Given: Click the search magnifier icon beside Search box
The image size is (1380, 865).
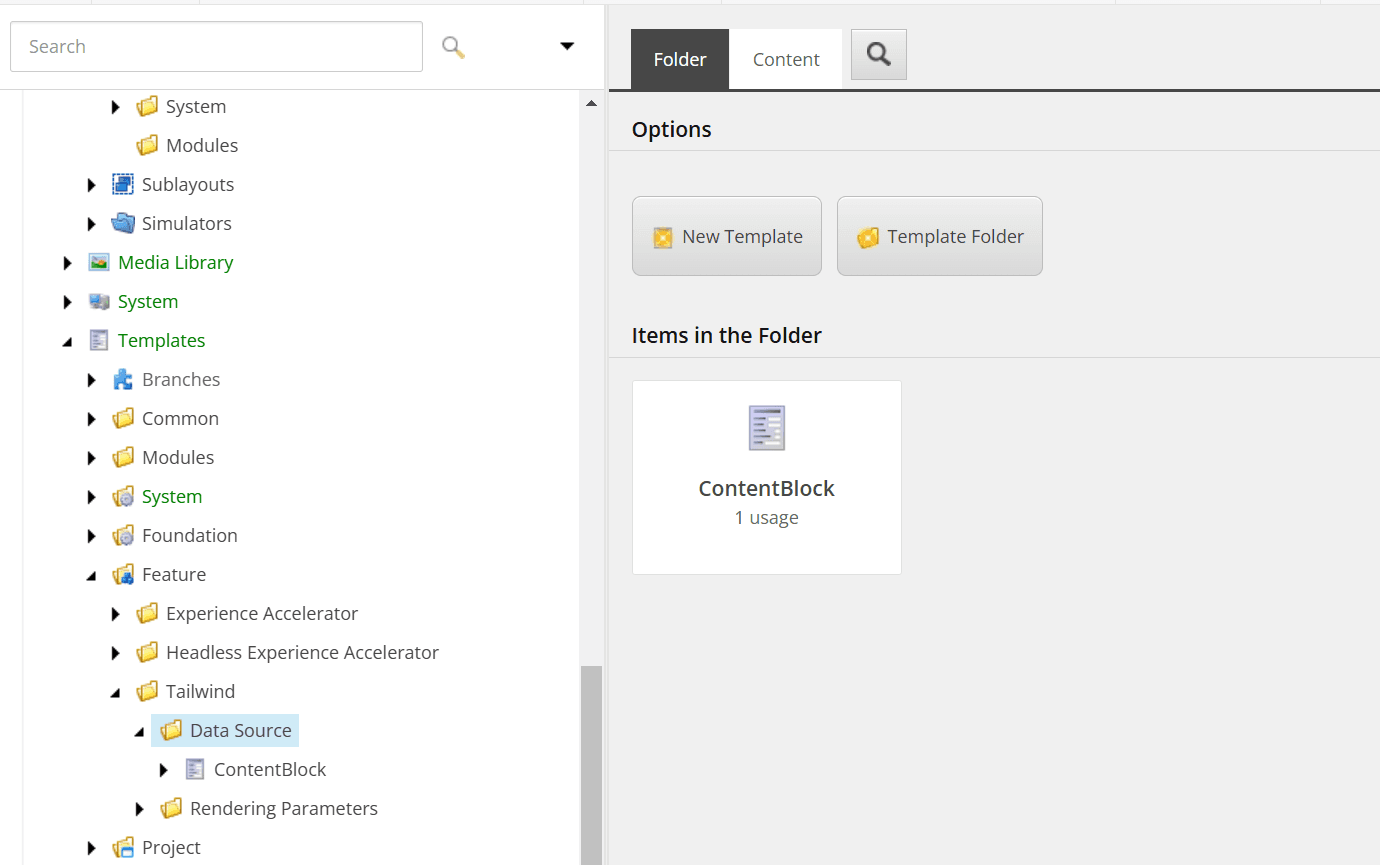Looking at the screenshot, I should pyautogui.click(x=453, y=47).
